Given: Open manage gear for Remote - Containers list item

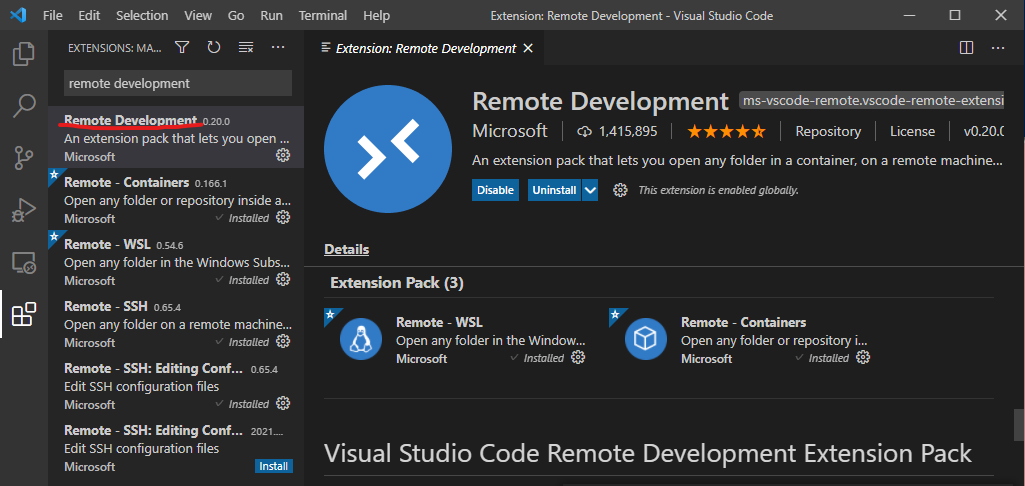Looking at the screenshot, I should 283,217.
